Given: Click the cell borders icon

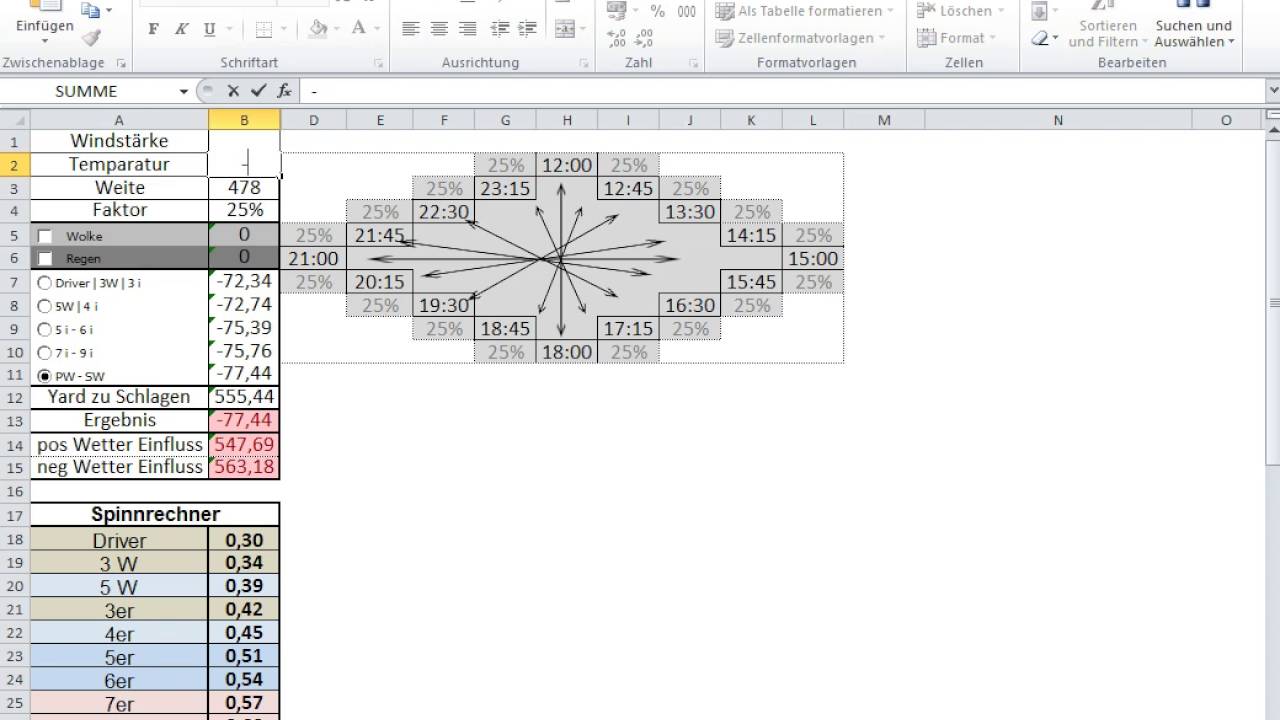Looking at the screenshot, I should (264, 29).
